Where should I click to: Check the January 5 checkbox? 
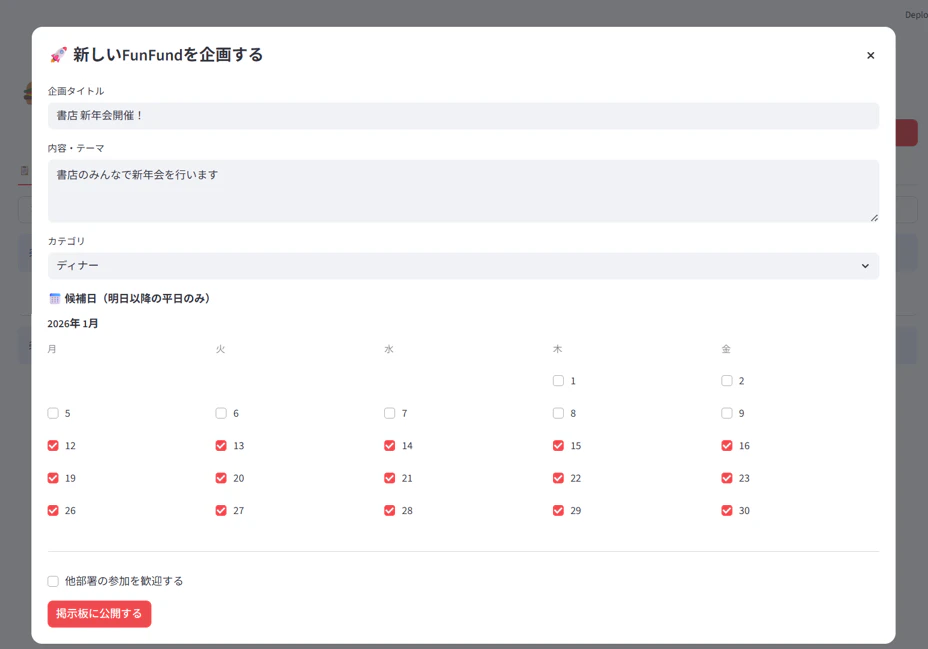(x=53, y=413)
